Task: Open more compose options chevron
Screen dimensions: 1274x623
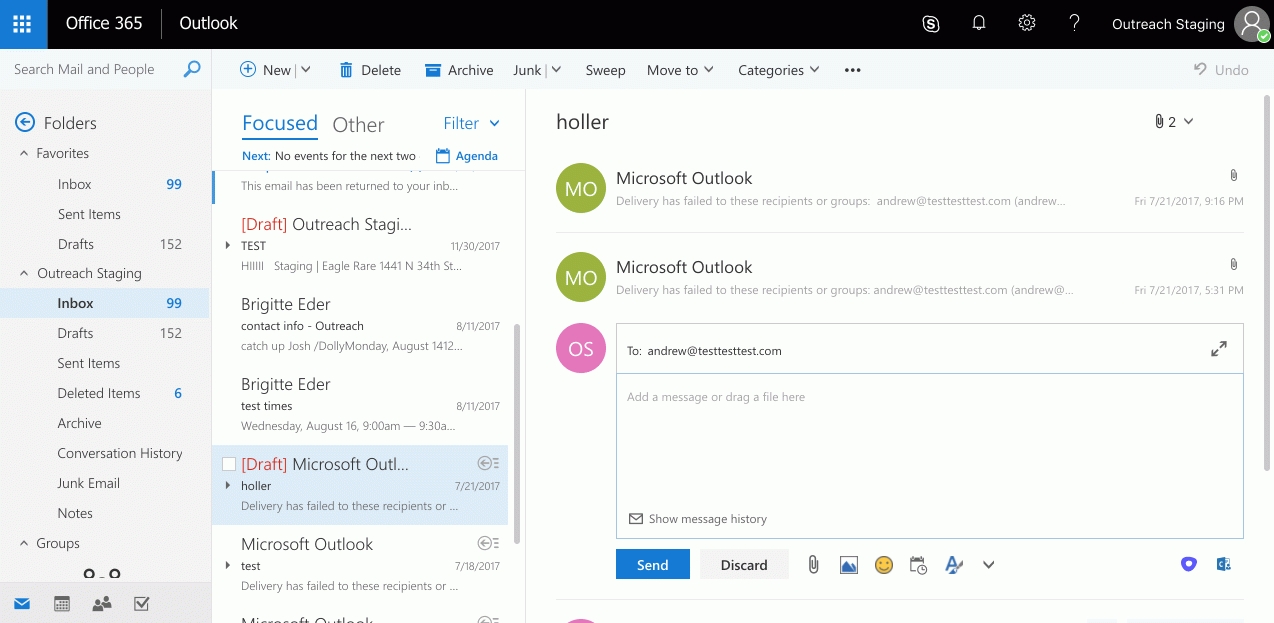Action: pos(988,565)
